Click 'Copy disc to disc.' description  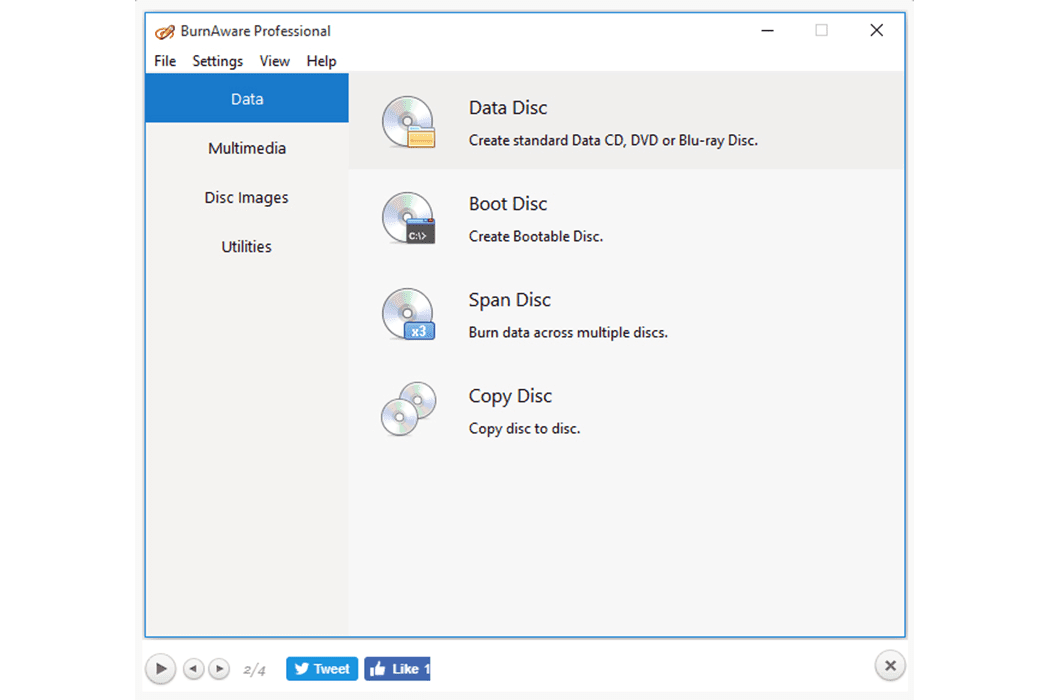[x=524, y=429]
